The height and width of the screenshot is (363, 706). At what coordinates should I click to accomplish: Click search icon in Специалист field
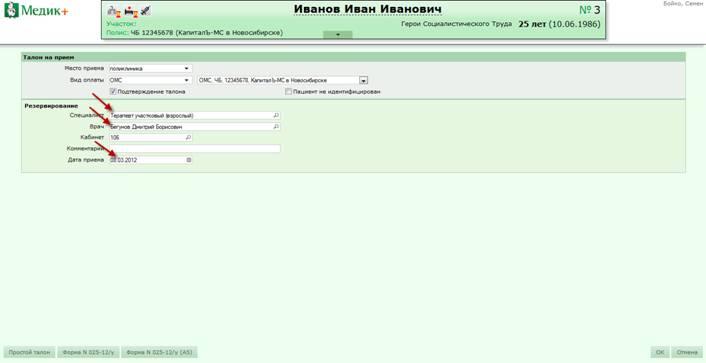coord(276,116)
